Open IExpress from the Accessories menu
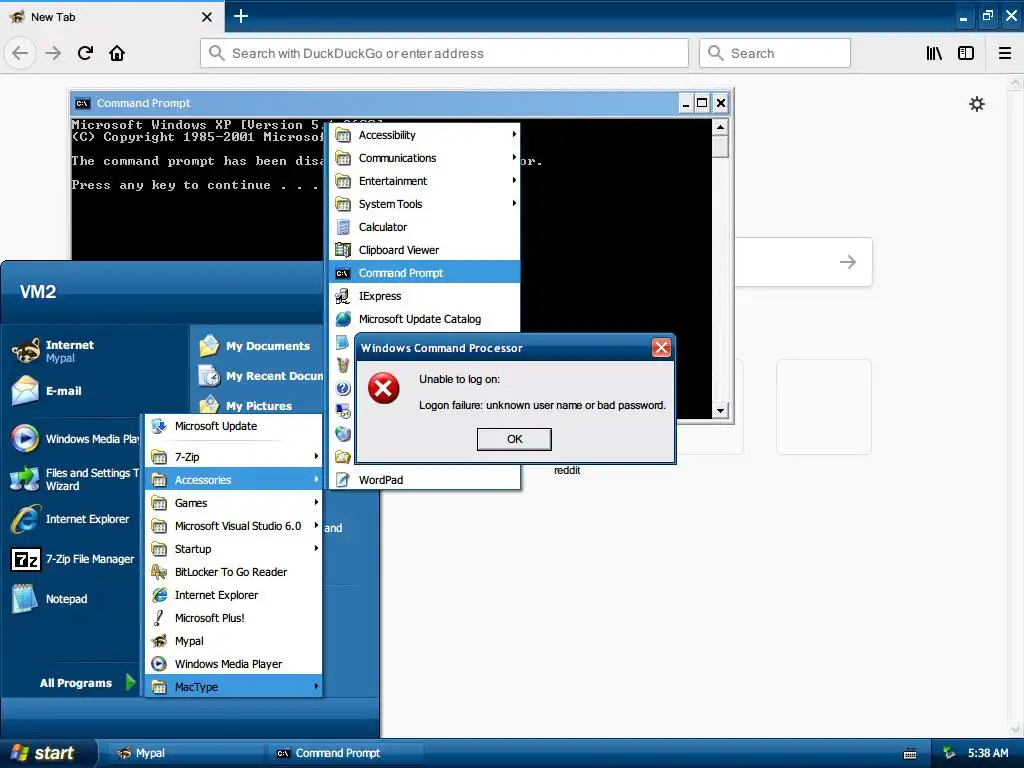Image resolution: width=1024 pixels, height=768 pixels. pos(424,296)
